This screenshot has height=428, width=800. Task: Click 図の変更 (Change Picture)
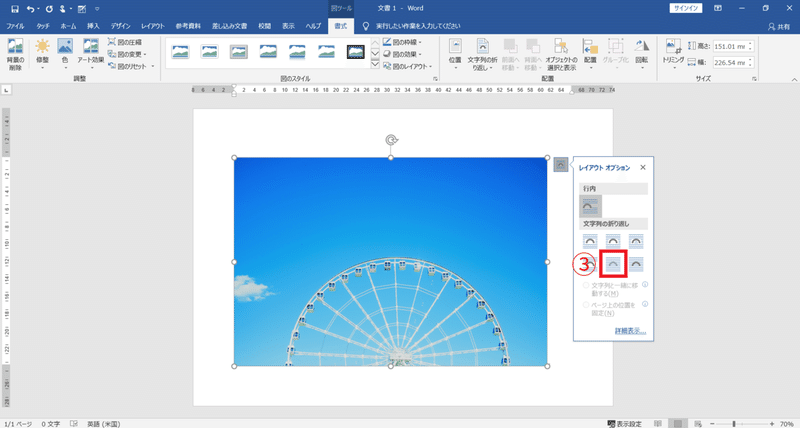click(x=127, y=54)
